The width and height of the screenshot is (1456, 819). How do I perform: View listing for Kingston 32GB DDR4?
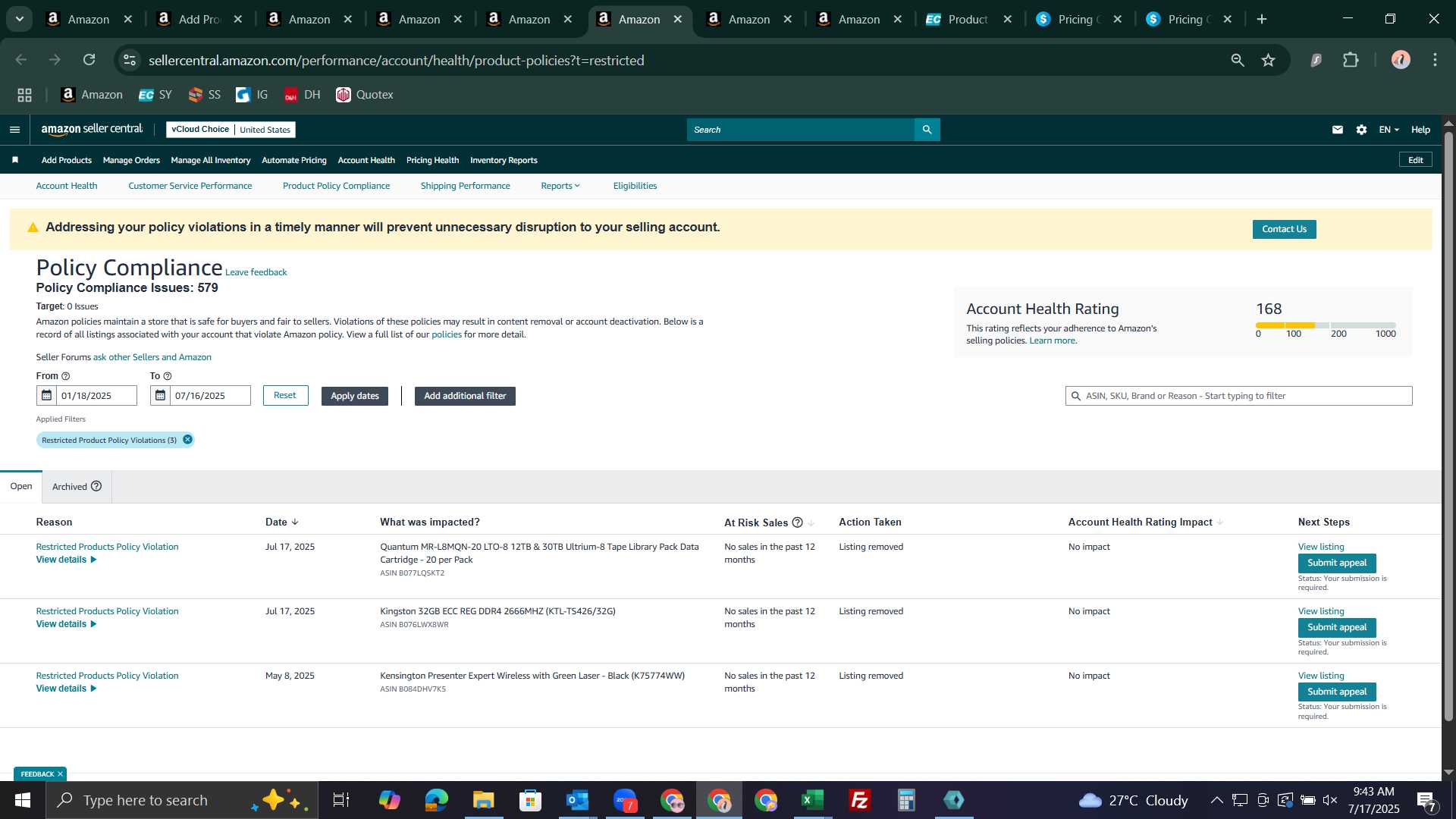pyautogui.click(x=1321, y=611)
